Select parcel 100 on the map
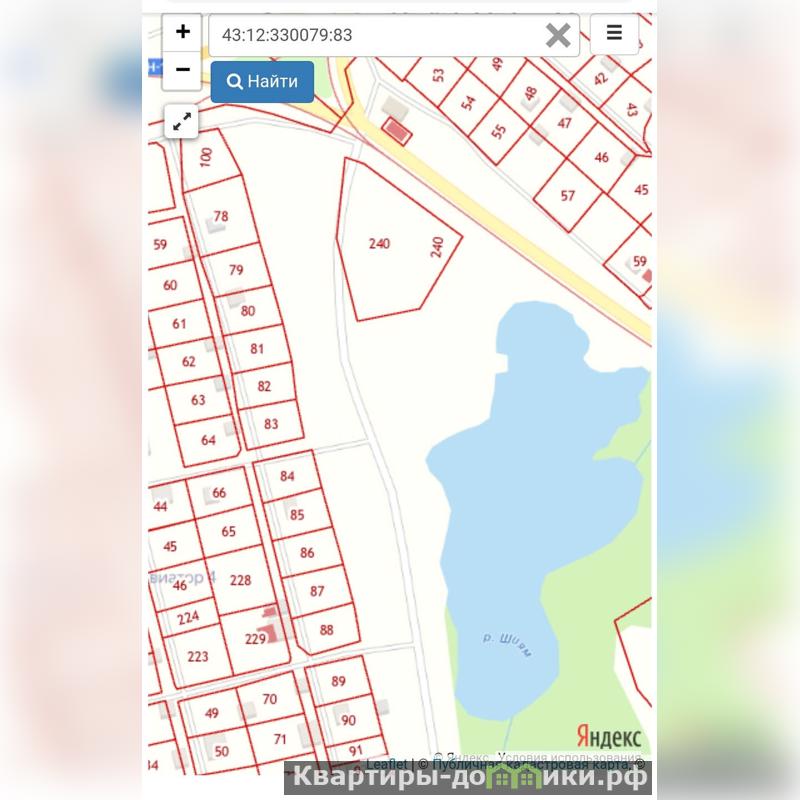 click(x=206, y=158)
